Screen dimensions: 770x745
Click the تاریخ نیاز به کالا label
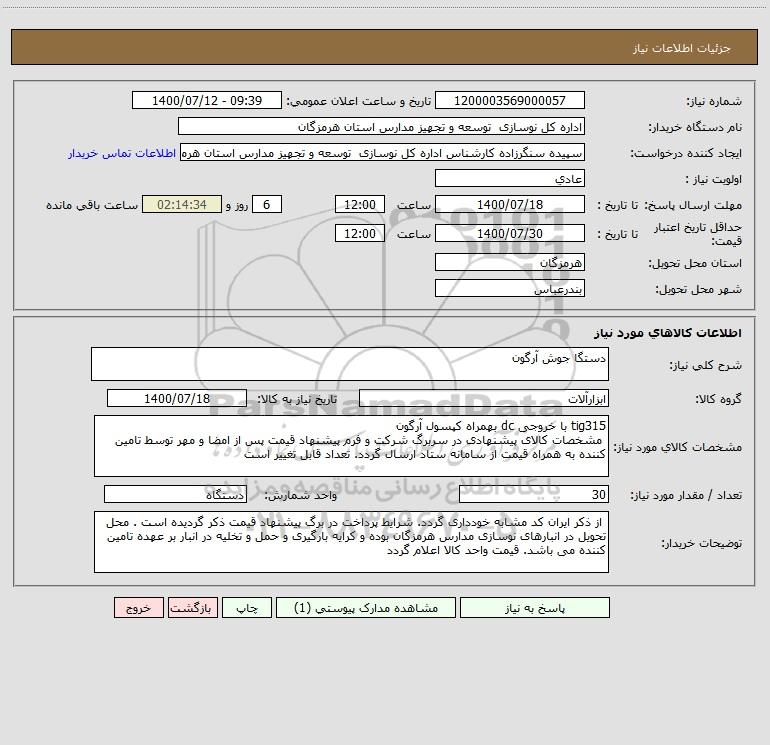[298, 399]
